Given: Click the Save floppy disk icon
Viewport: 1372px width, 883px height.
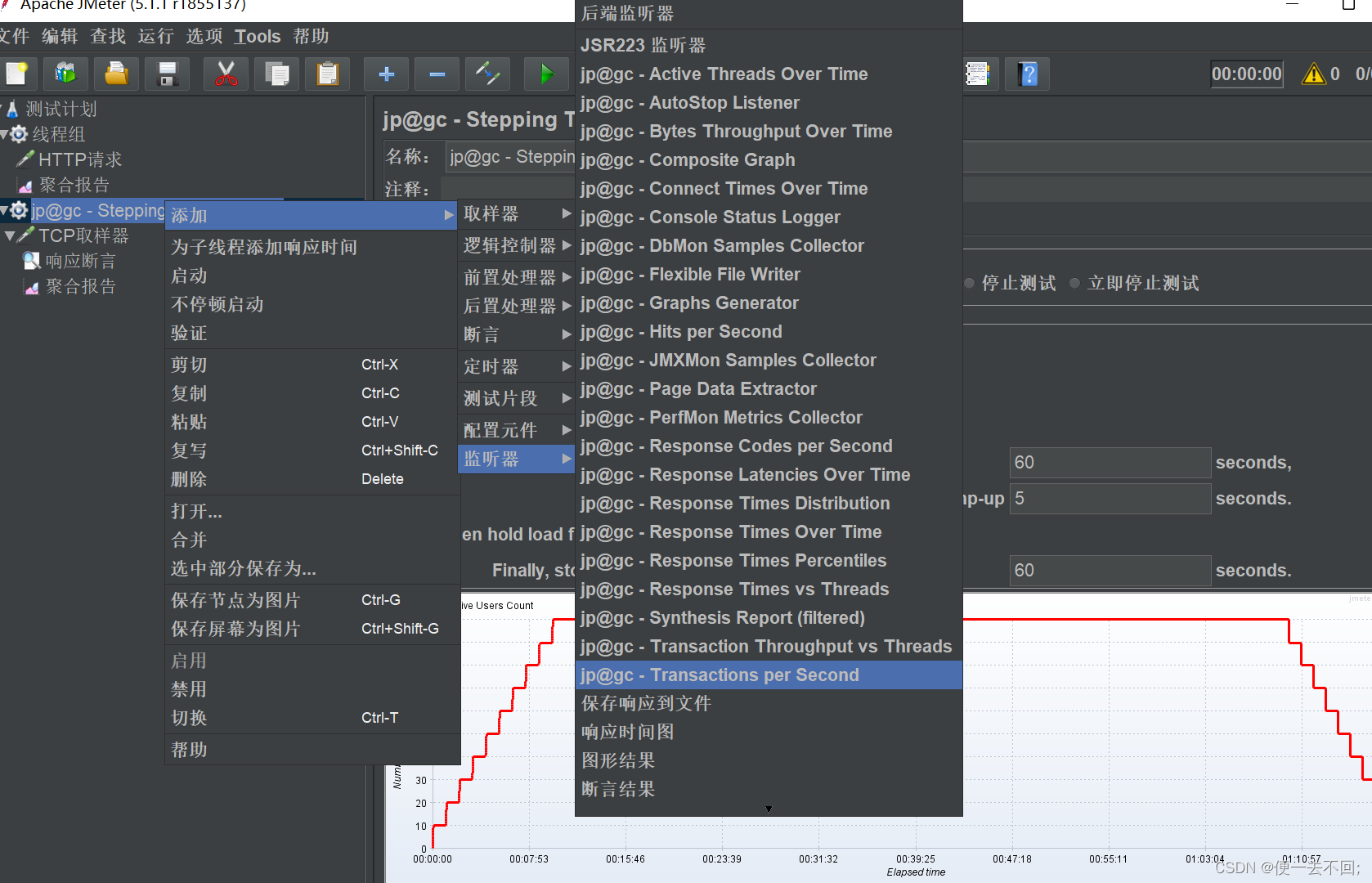Looking at the screenshot, I should pos(167,74).
